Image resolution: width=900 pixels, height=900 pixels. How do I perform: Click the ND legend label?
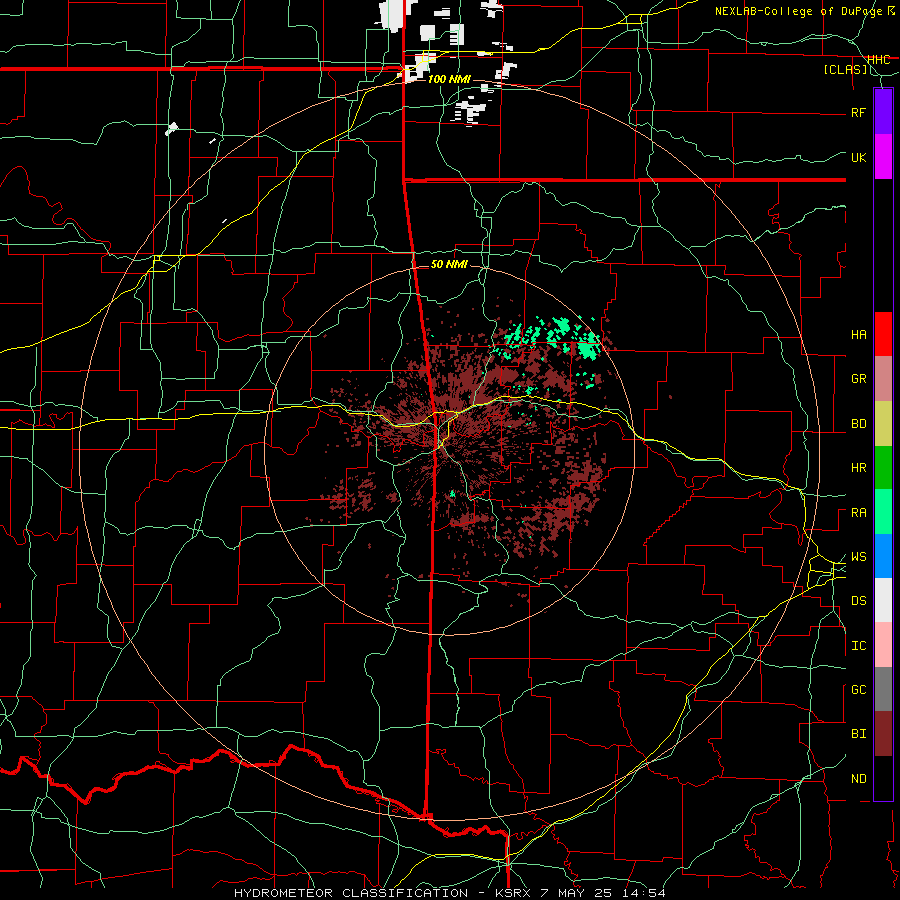[858, 779]
